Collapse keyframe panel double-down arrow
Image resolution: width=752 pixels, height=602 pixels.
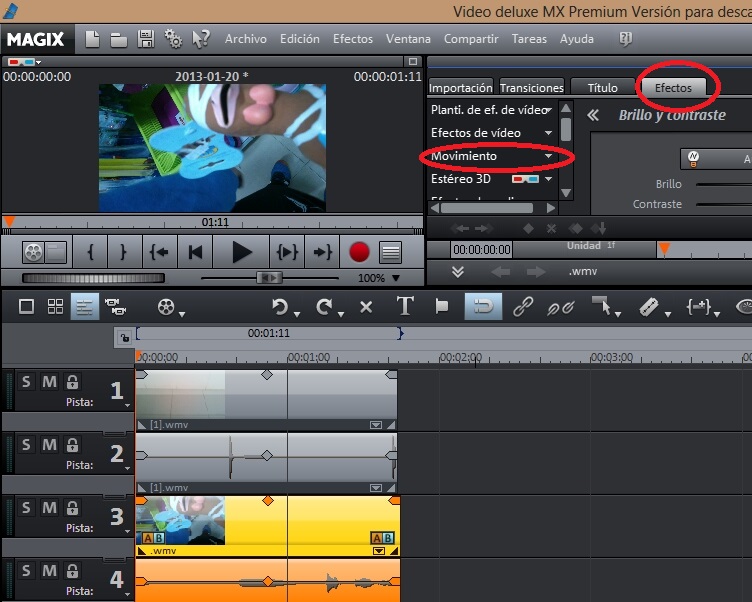(x=458, y=272)
